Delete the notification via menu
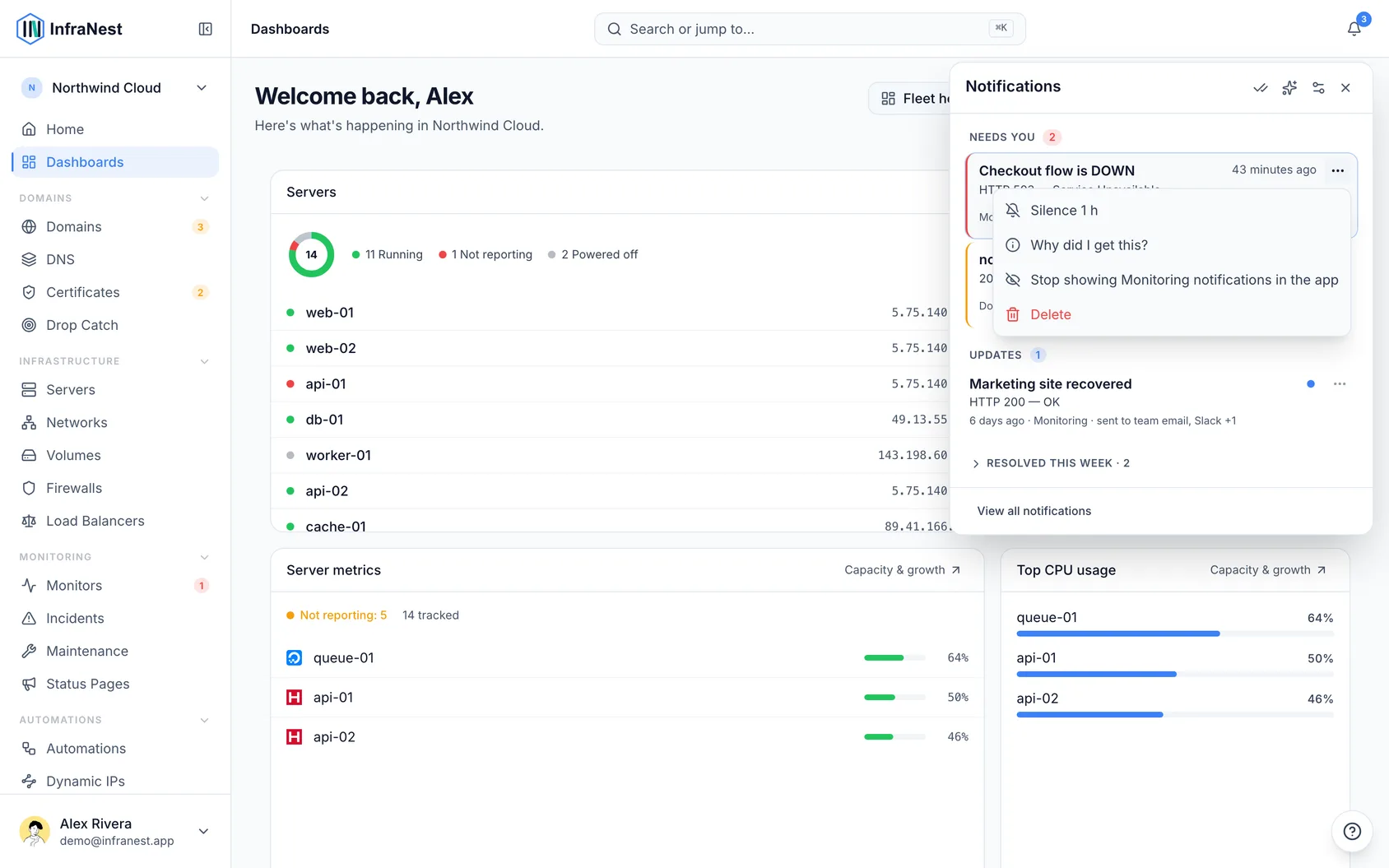The height and width of the screenshot is (868, 1389). coord(1172,314)
